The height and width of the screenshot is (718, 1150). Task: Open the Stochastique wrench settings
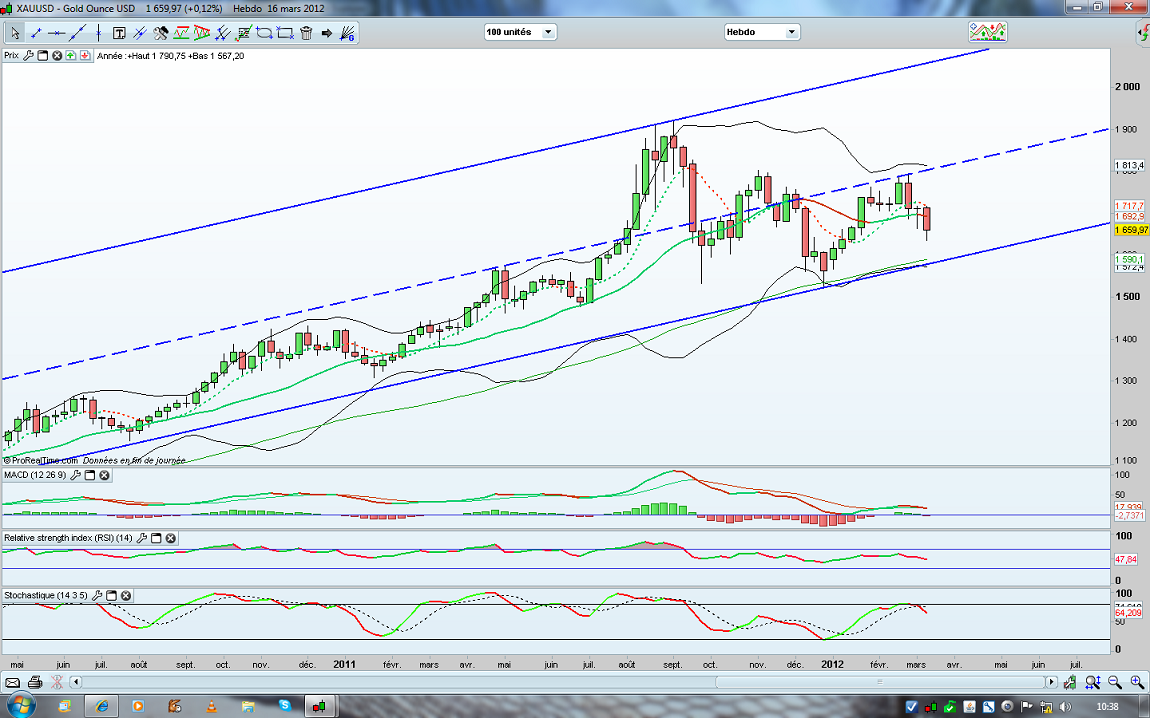point(97,595)
